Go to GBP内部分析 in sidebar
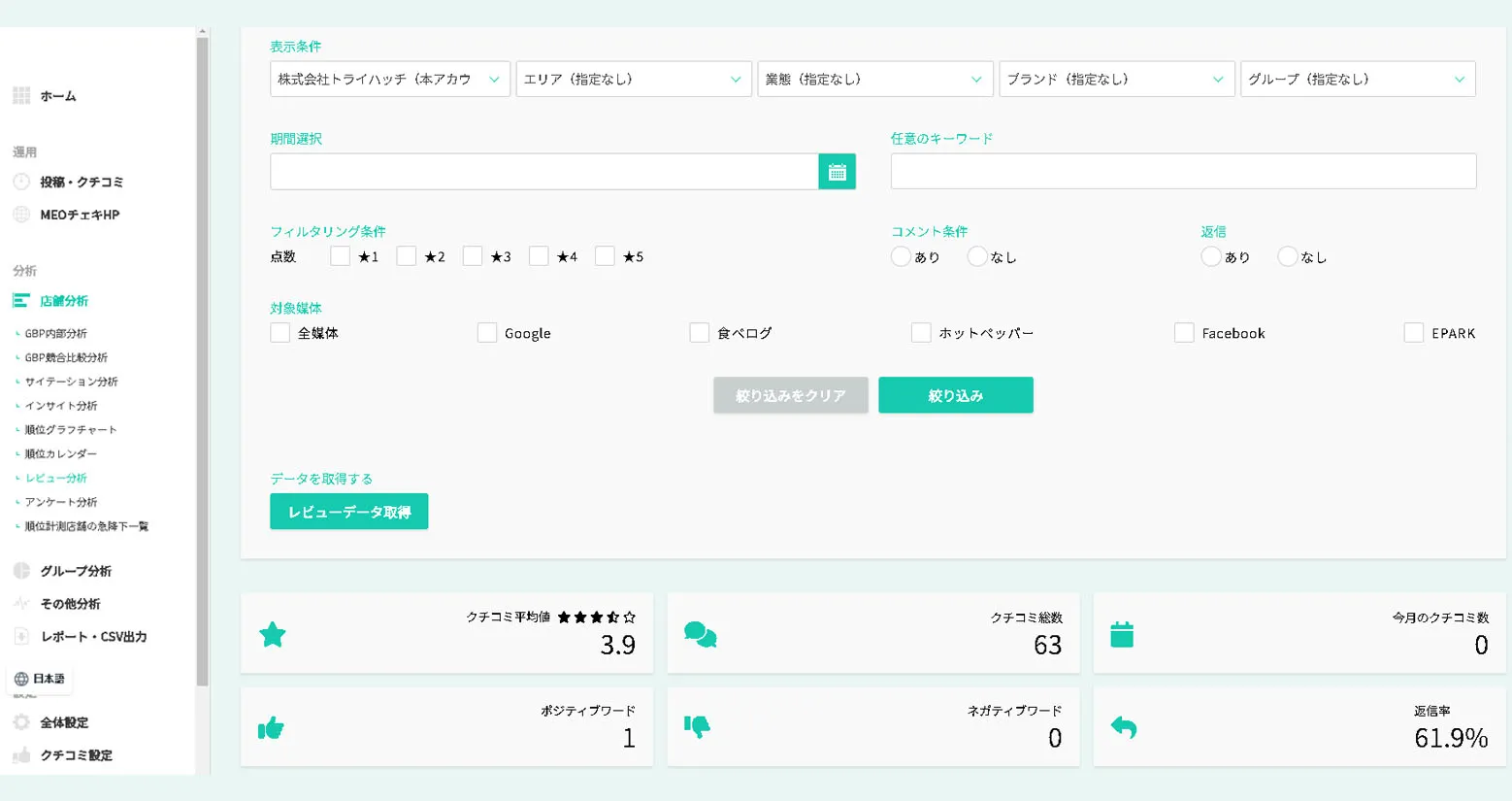The image size is (1512, 801). pyautogui.click(x=56, y=333)
